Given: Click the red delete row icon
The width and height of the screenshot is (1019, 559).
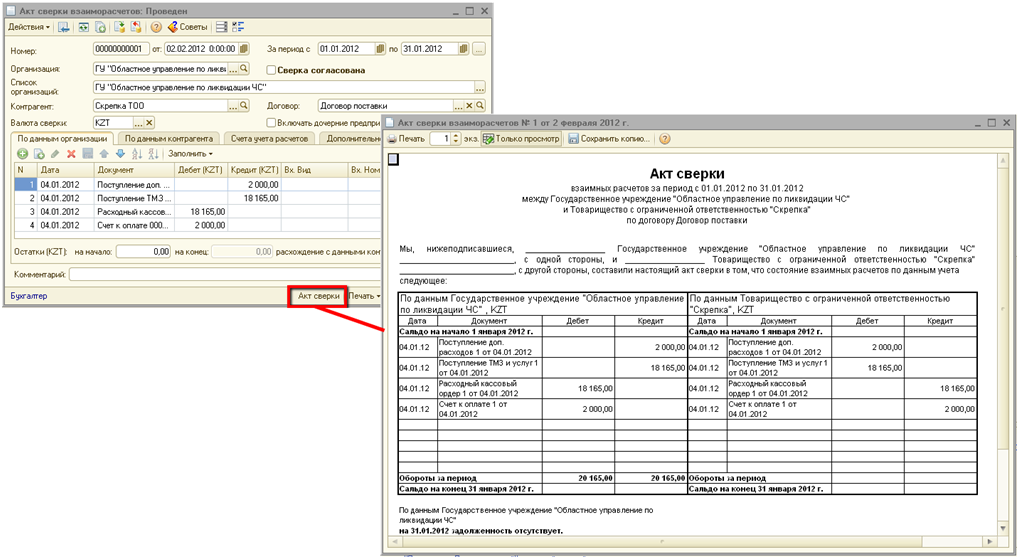Looking at the screenshot, I should (71, 154).
